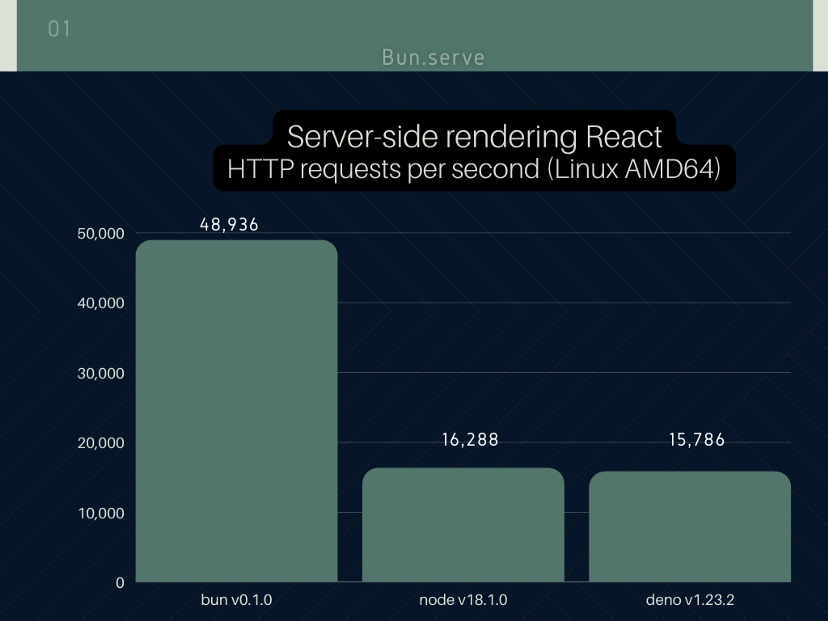
Task: Click the 16,288 value label
Action: point(470,440)
